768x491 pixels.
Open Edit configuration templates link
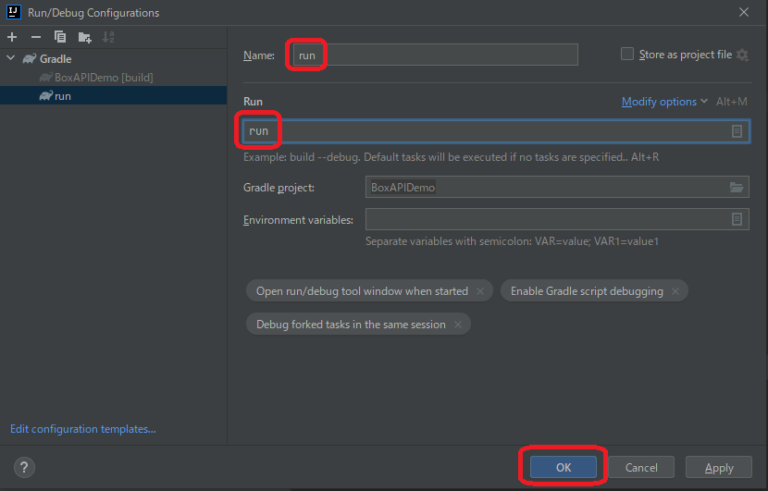[83, 429]
